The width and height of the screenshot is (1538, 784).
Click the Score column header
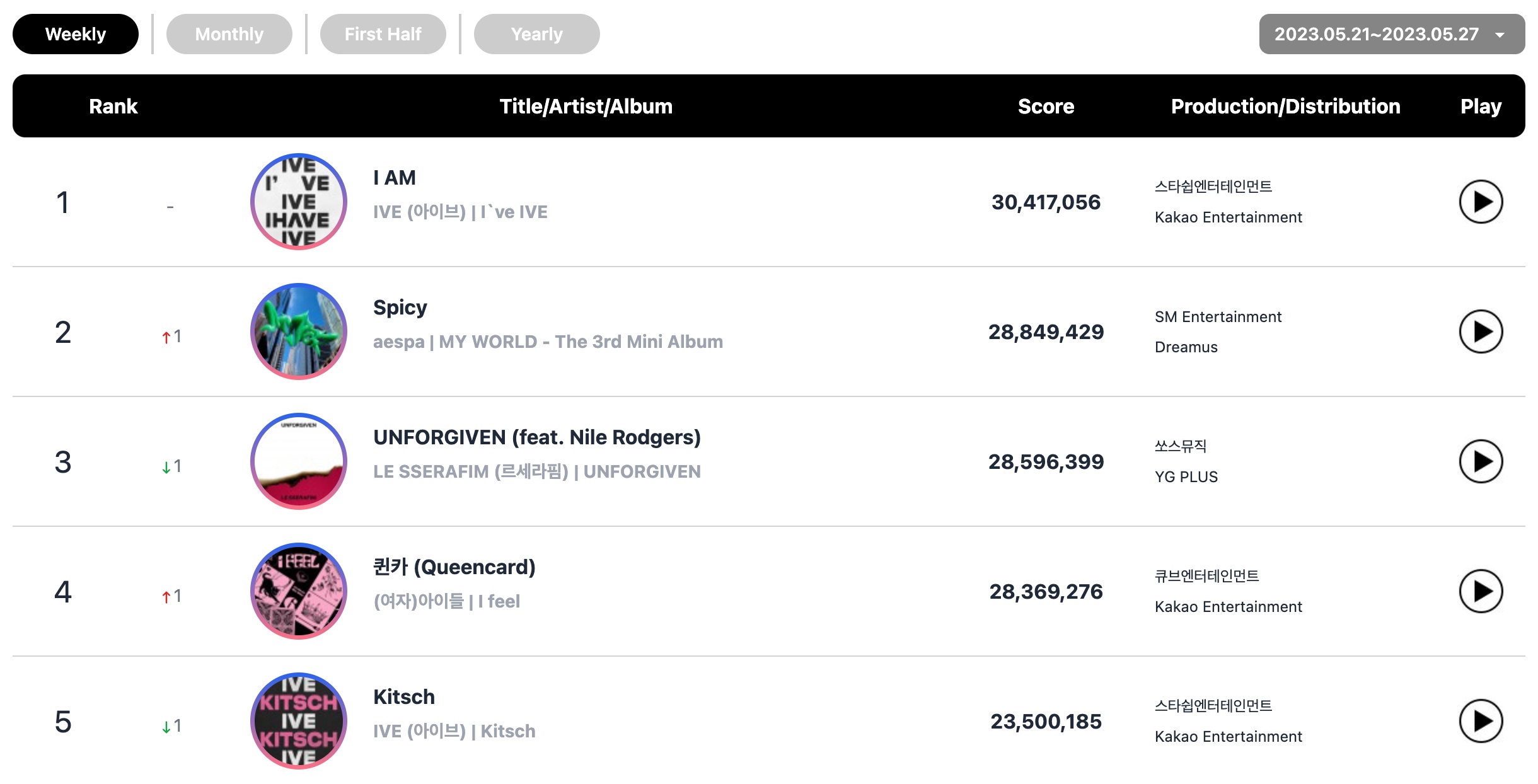click(x=1046, y=107)
